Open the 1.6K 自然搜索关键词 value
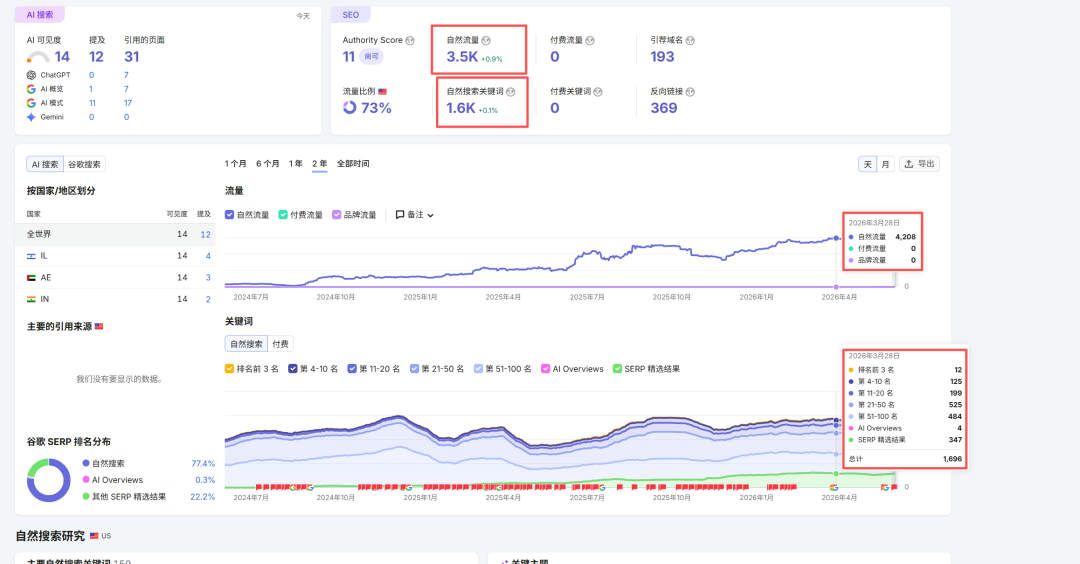Screen dimensions: 1080x564 [x=461, y=107]
